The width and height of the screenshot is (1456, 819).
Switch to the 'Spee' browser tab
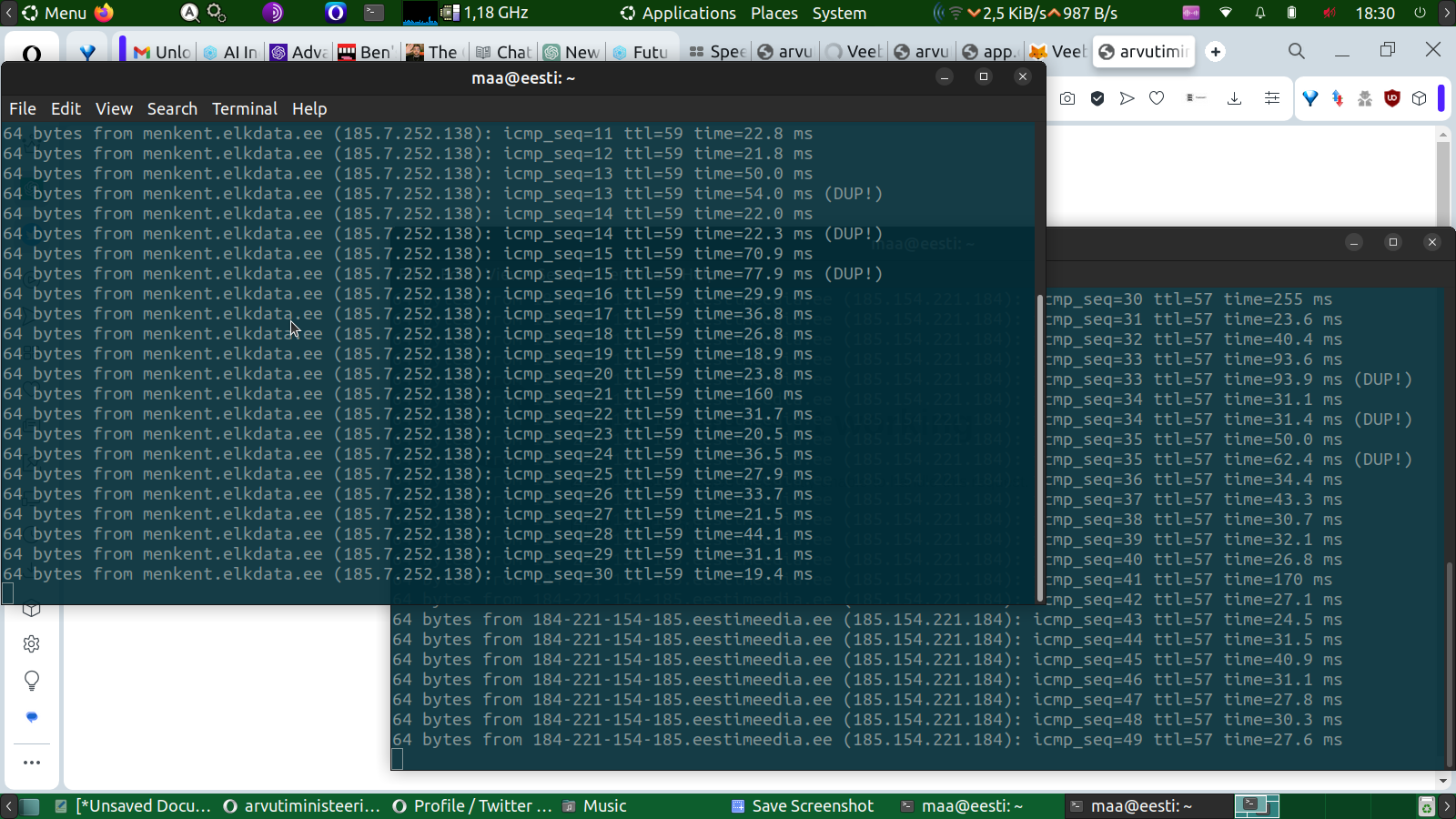tap(718, 52)
